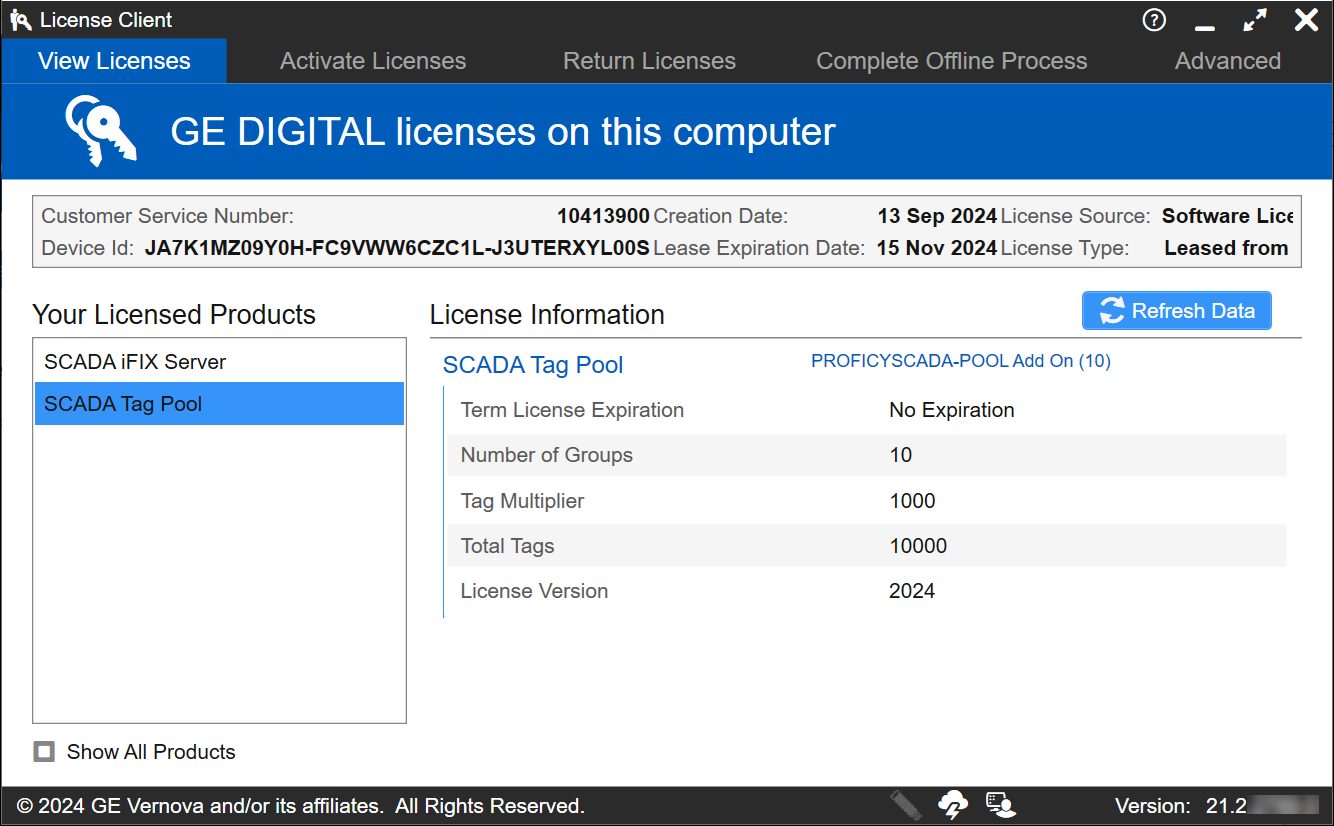Click the keys logo in blue banner

point(100,131)
